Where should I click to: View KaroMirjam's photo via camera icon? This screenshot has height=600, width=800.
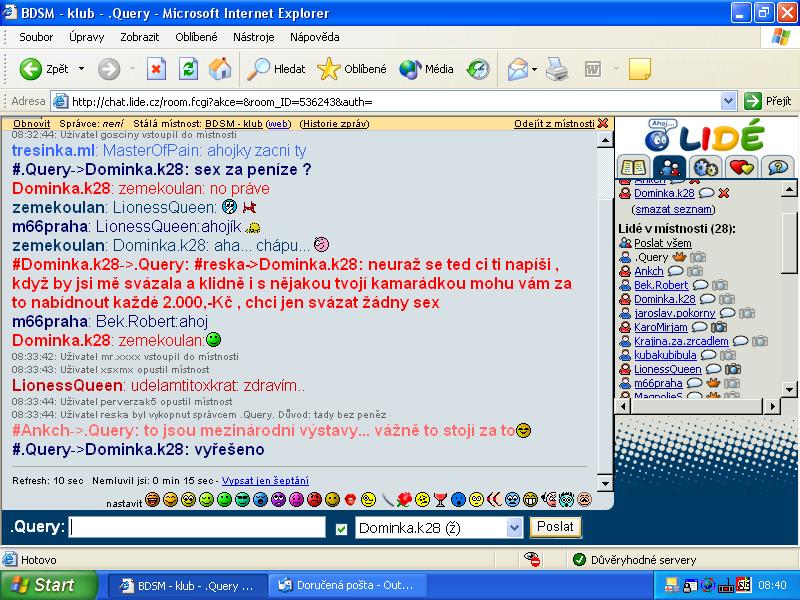pos(718,327)
